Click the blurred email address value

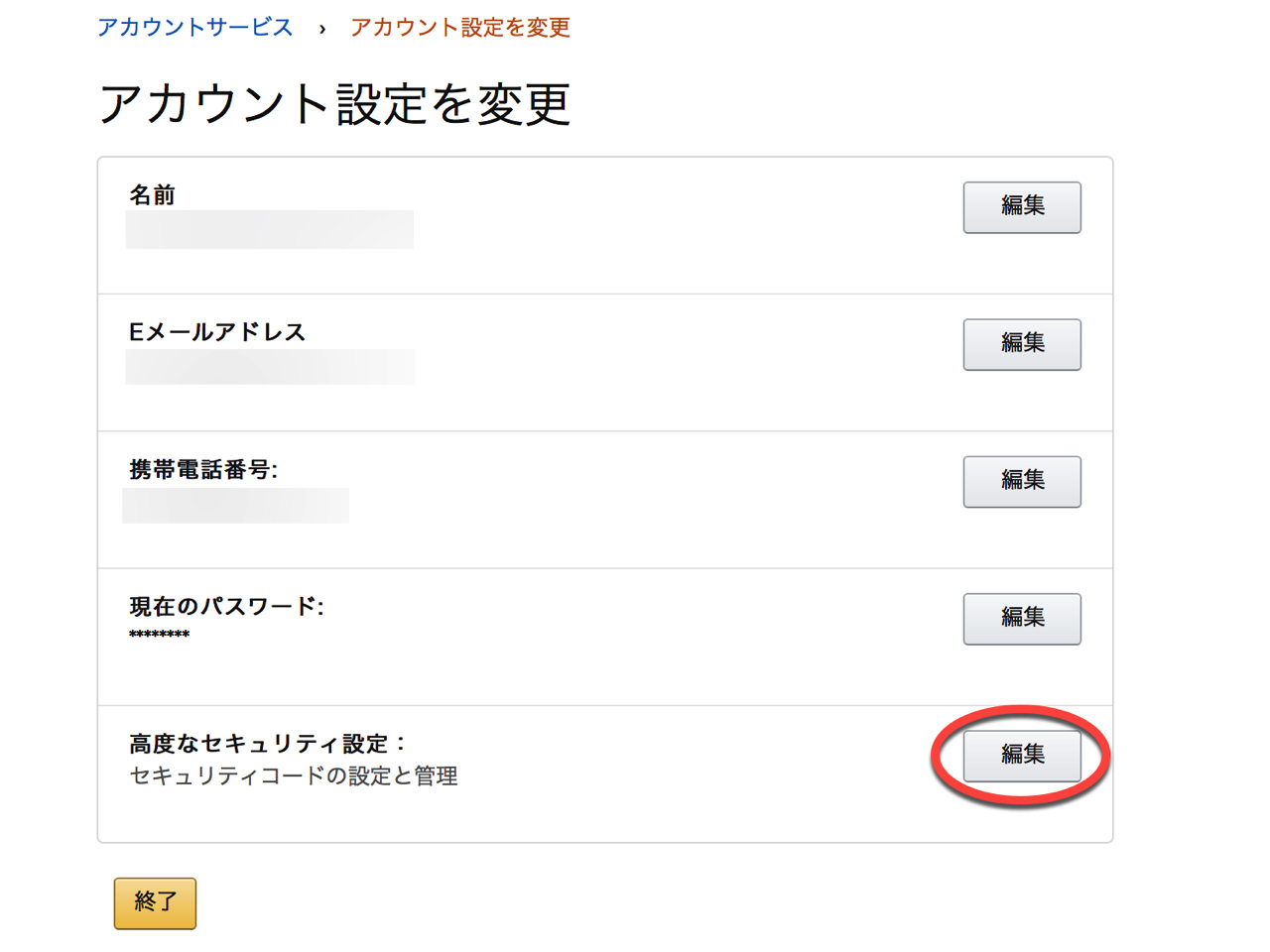270,366
